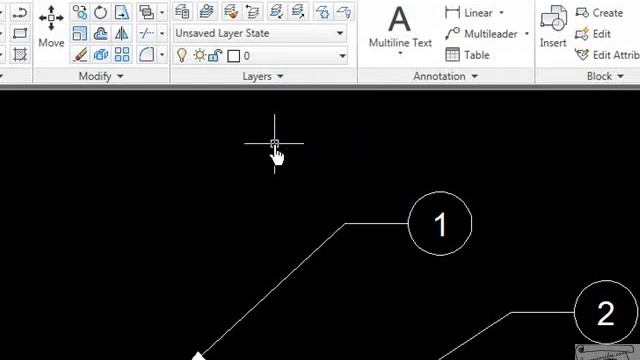Select the Stretch tool
Viewport: 640px width, 360px height.
click(122, 12)
